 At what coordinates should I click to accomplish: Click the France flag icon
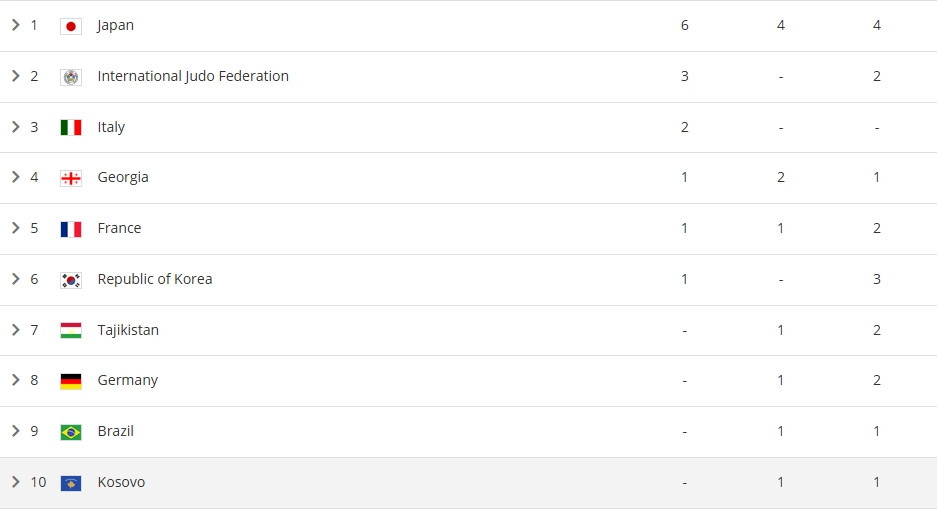tap(71, 228)
